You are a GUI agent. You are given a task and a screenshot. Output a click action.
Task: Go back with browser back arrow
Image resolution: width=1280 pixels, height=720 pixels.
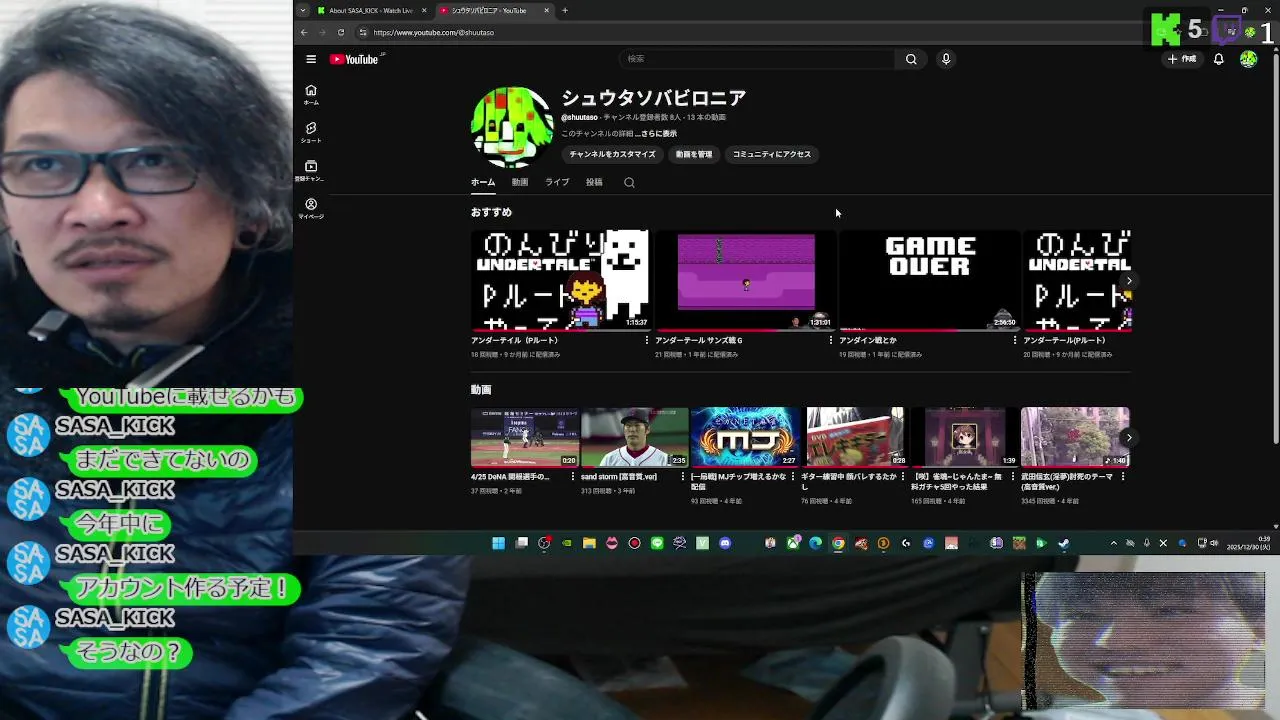304,32
